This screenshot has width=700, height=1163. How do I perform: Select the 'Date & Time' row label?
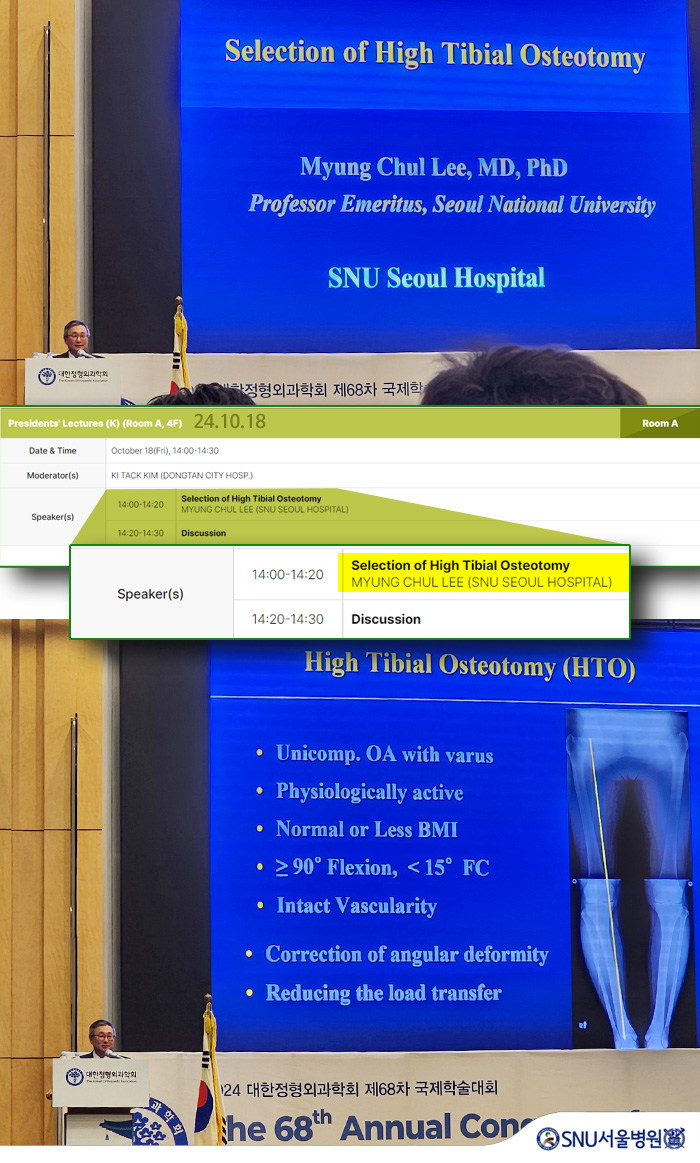(53, 451)
